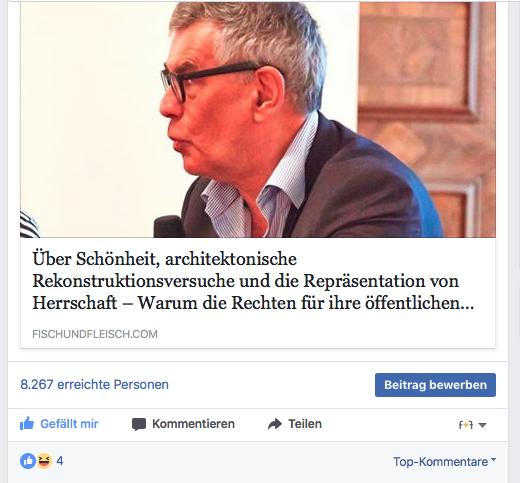
Task: Click the laughing Haha reaction emoji
Action: point(44,461)
